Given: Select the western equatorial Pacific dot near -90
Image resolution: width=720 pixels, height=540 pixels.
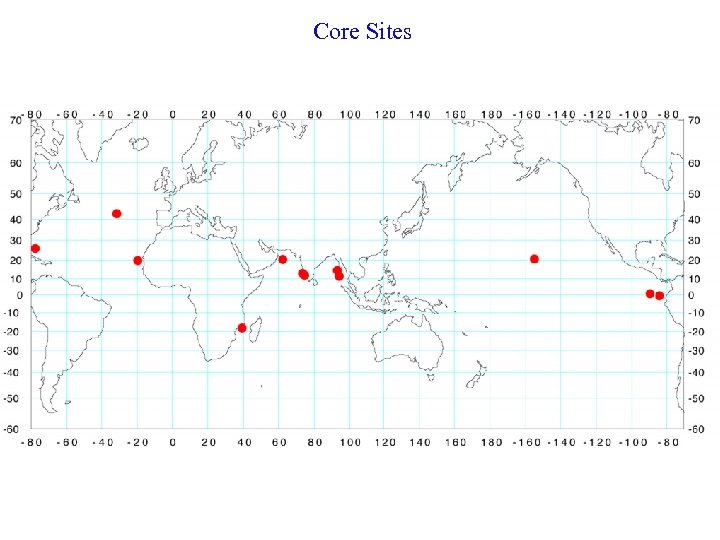Looking at the screenshot, I should 650,294.
